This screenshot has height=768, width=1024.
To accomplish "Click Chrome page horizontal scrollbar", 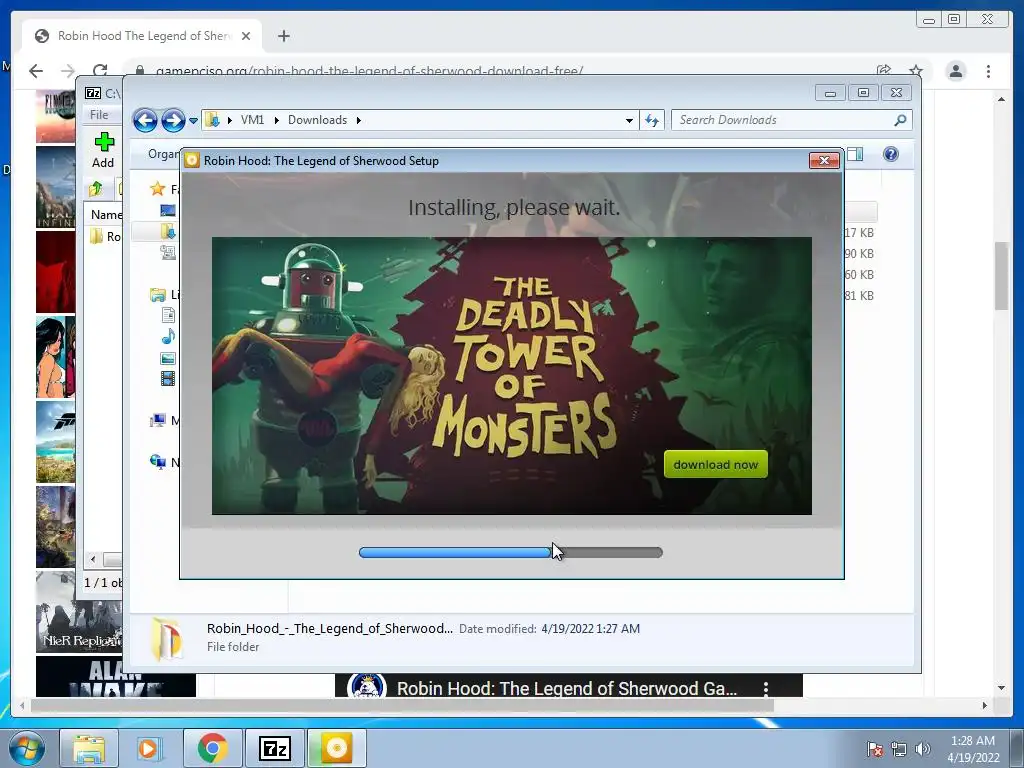I will (x=402, y=705).
